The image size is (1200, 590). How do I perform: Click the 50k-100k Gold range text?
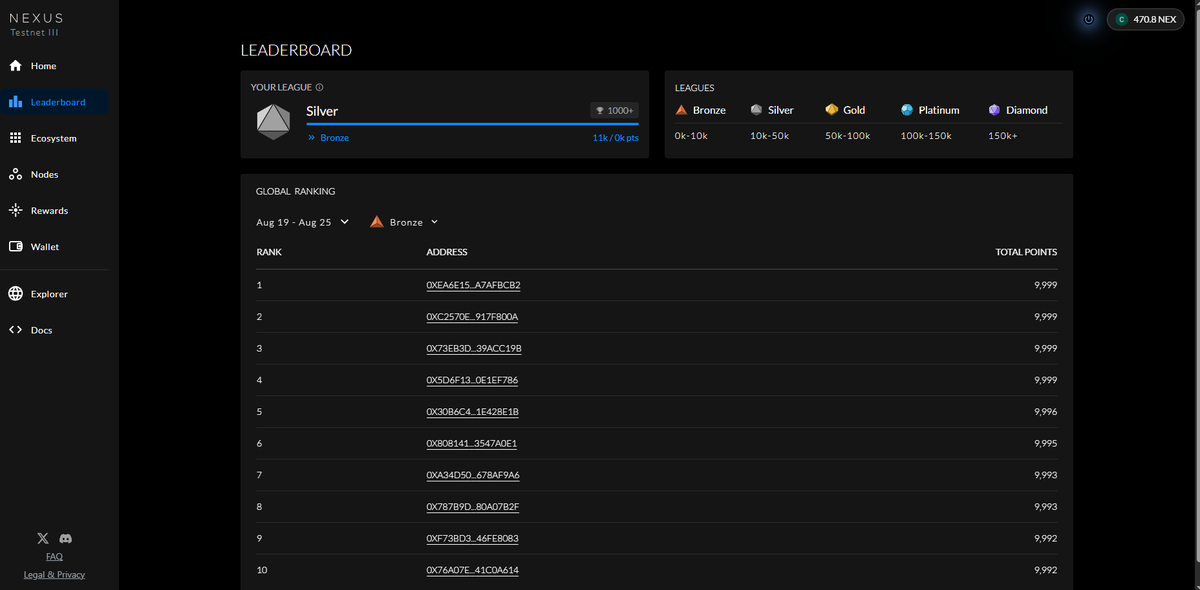(x=847, y=136)
